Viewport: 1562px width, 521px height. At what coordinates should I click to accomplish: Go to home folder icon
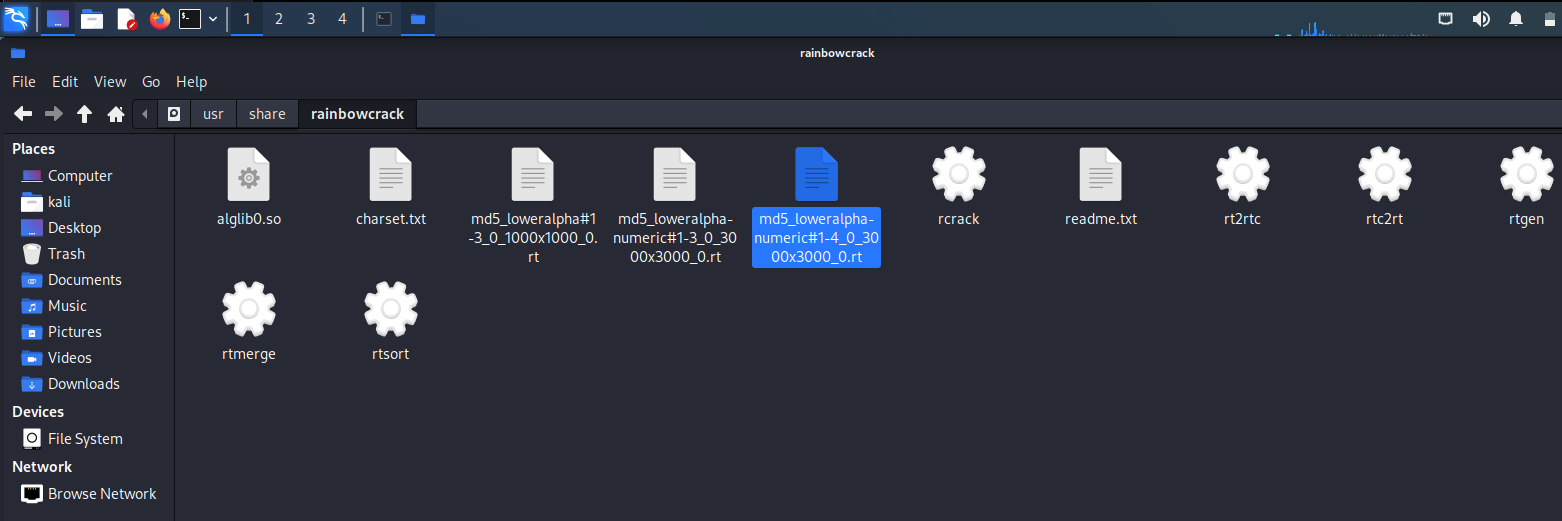(116, 114)
